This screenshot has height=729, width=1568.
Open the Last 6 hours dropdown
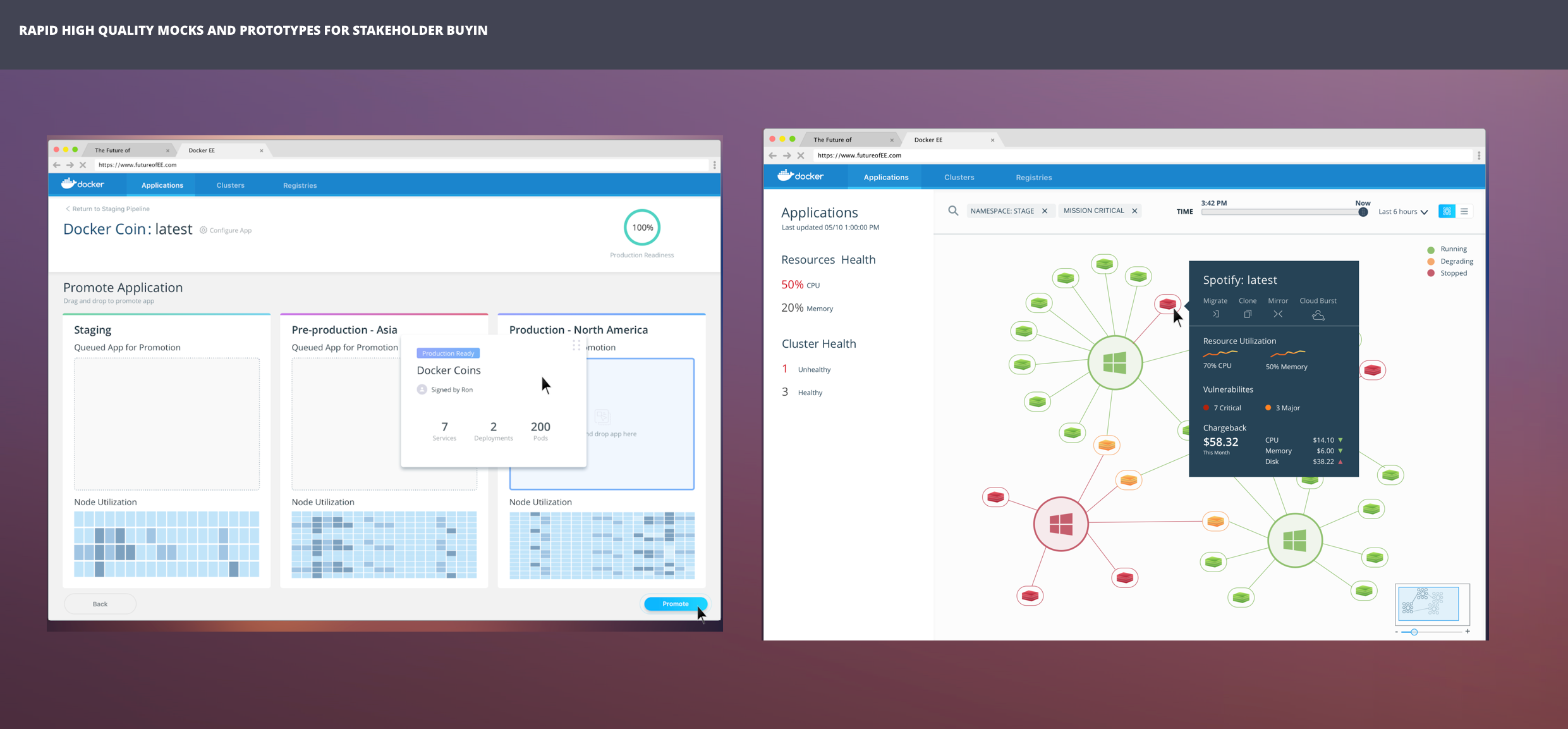click(x=1403, y=212)
